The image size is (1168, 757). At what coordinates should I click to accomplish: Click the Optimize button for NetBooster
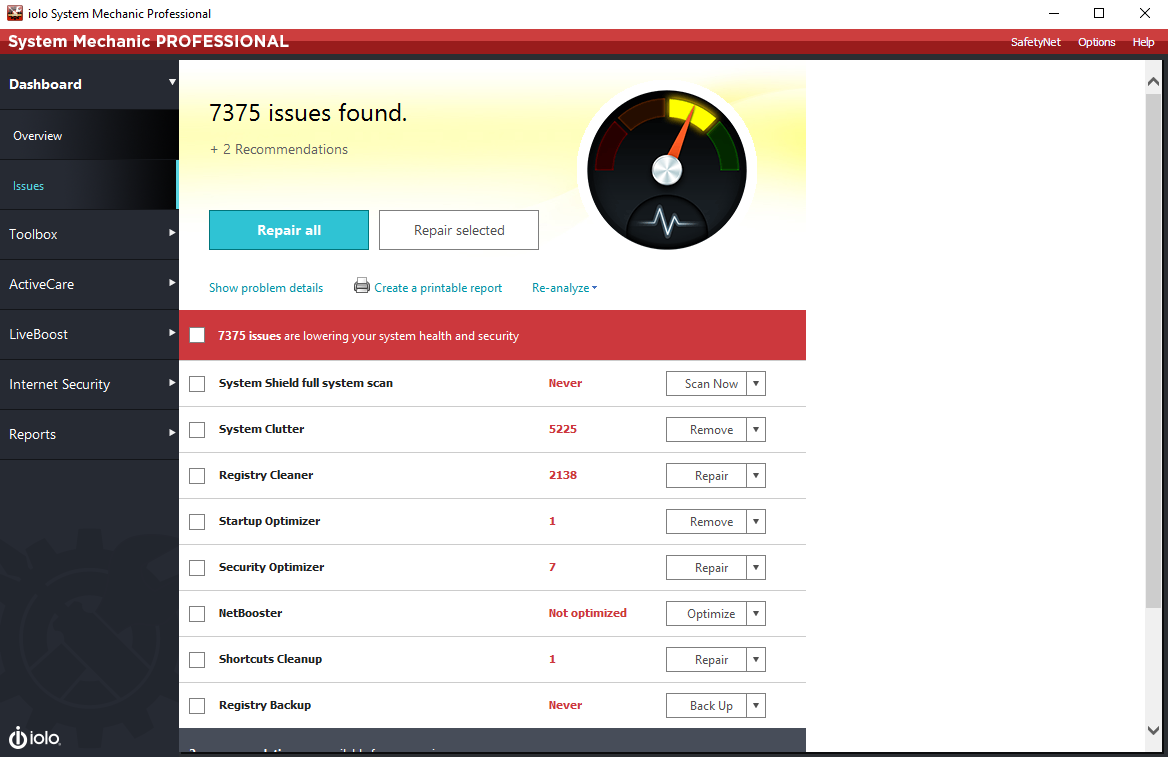coord(706,614)
